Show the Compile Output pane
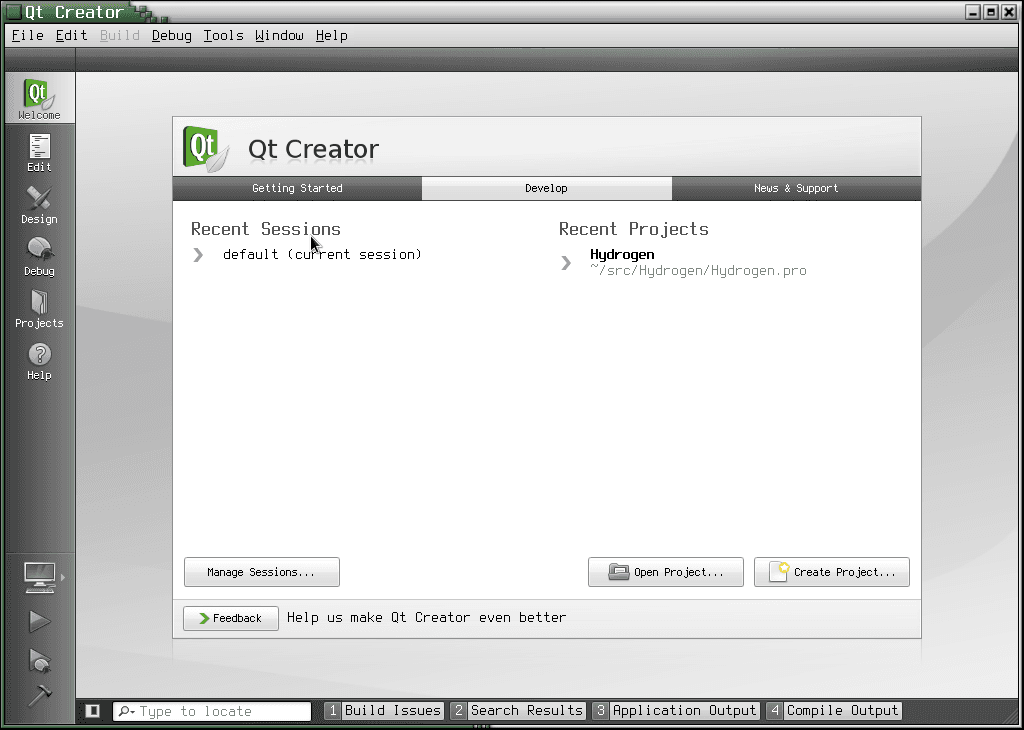Viewport: 1024px width, 730px height. point(834,710)
